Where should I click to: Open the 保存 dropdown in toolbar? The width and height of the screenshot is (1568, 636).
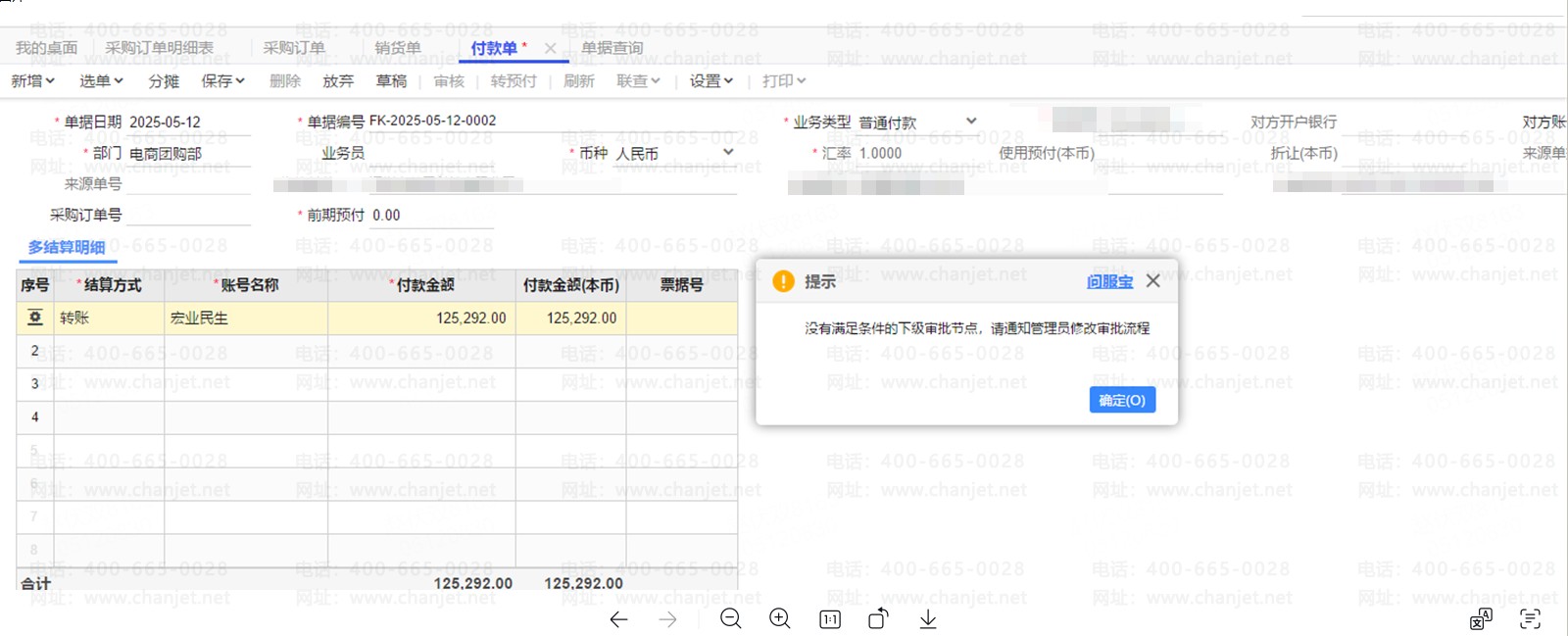point(222,81)
